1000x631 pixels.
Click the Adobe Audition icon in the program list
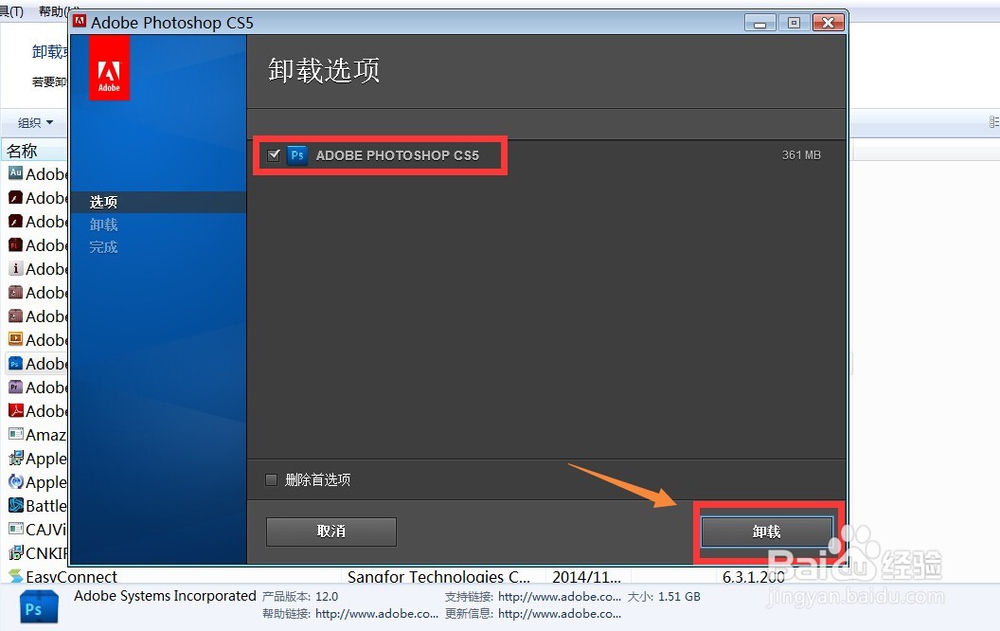pos(14,174)
